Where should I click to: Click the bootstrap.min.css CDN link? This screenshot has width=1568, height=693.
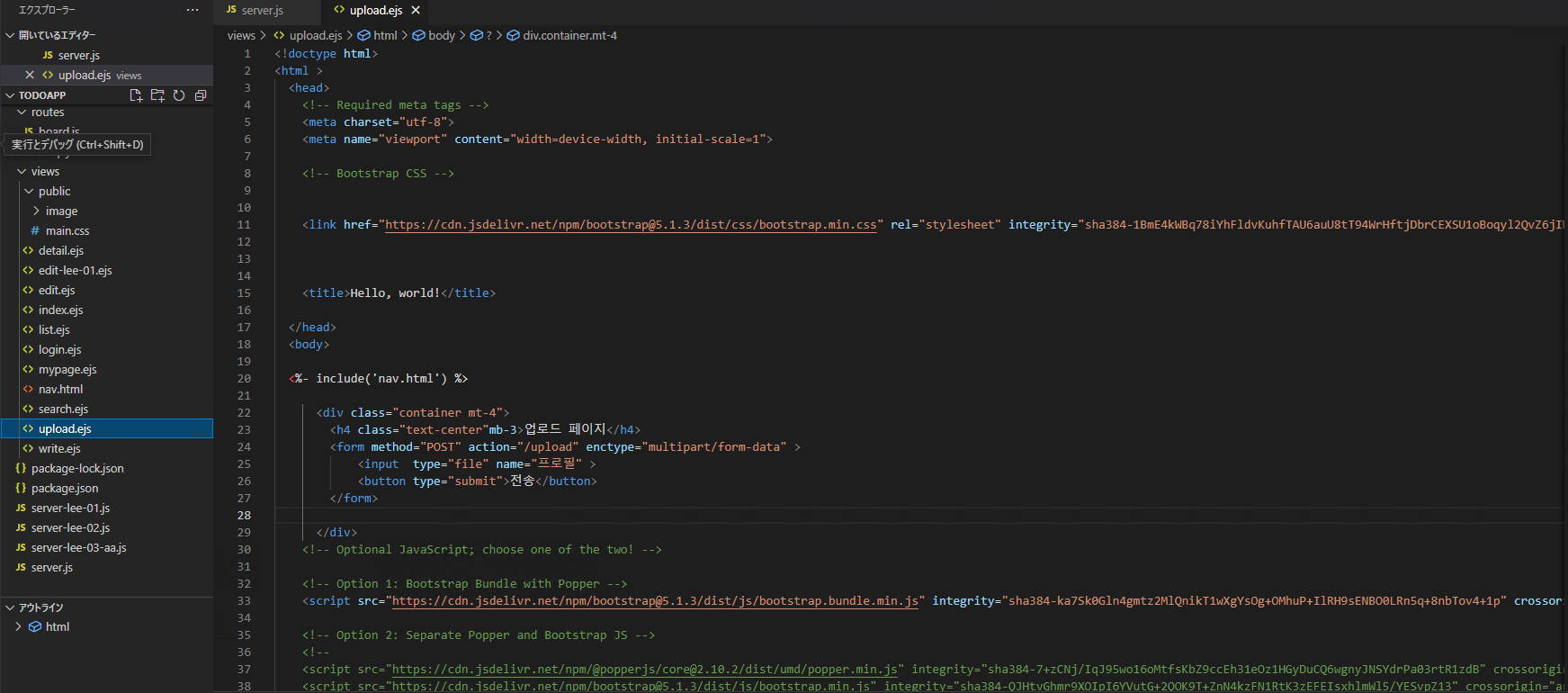[631, 225]
